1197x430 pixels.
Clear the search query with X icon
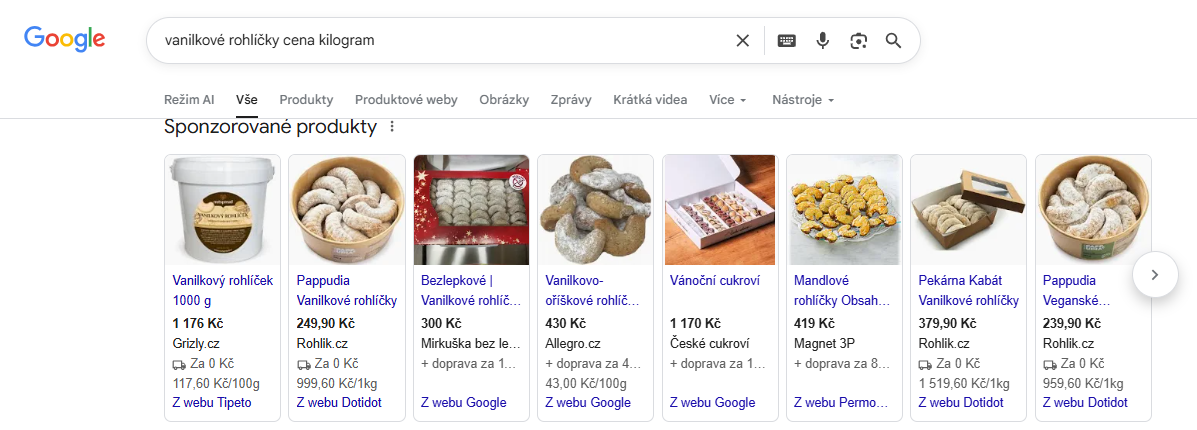[x=742, y=41]
